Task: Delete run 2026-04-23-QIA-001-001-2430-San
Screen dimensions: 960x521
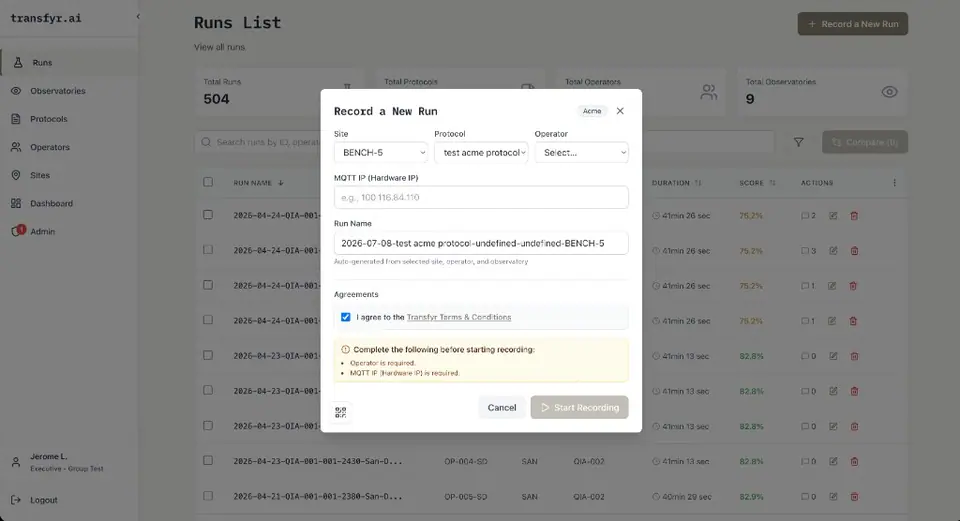Action: click(854, 461)
